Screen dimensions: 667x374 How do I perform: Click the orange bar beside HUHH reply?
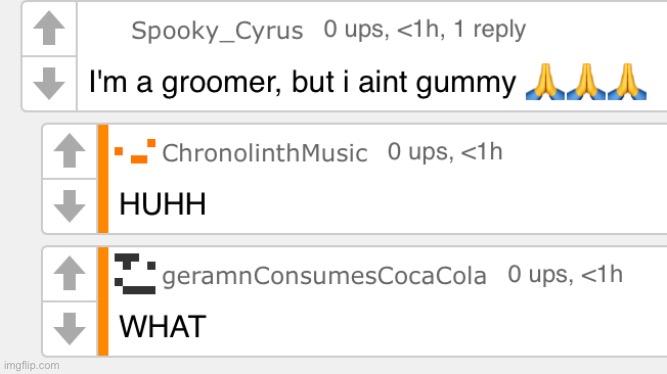(103, 179)
